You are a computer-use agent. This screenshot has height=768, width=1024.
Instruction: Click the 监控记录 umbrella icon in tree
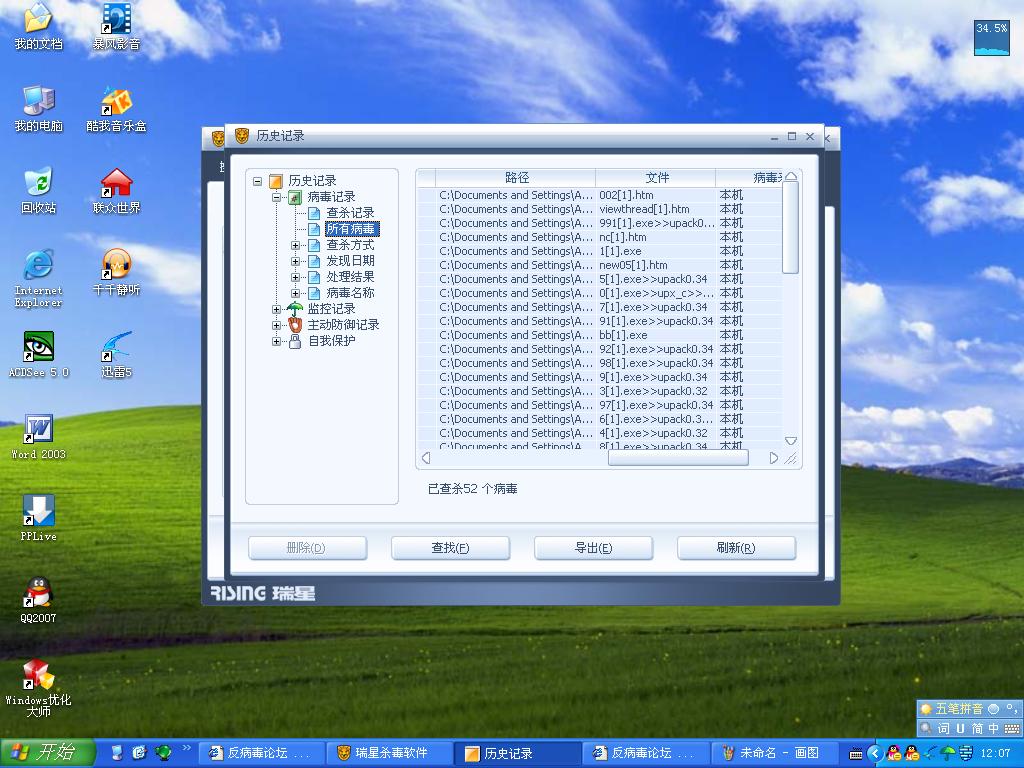pos(295,308)
